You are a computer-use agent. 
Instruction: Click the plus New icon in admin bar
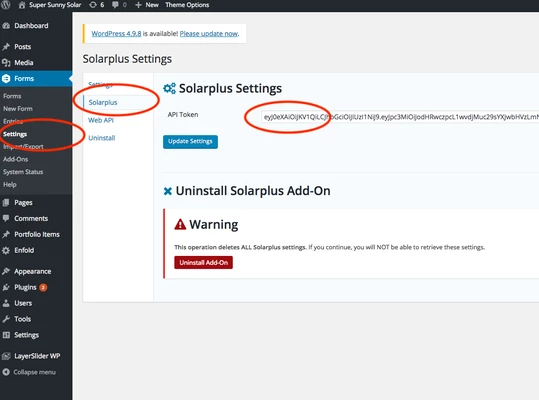138,5
